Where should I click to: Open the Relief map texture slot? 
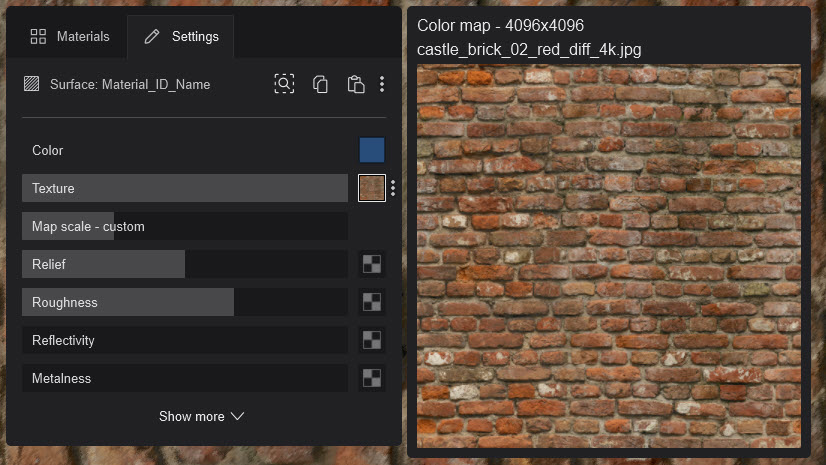coord(372,264)
